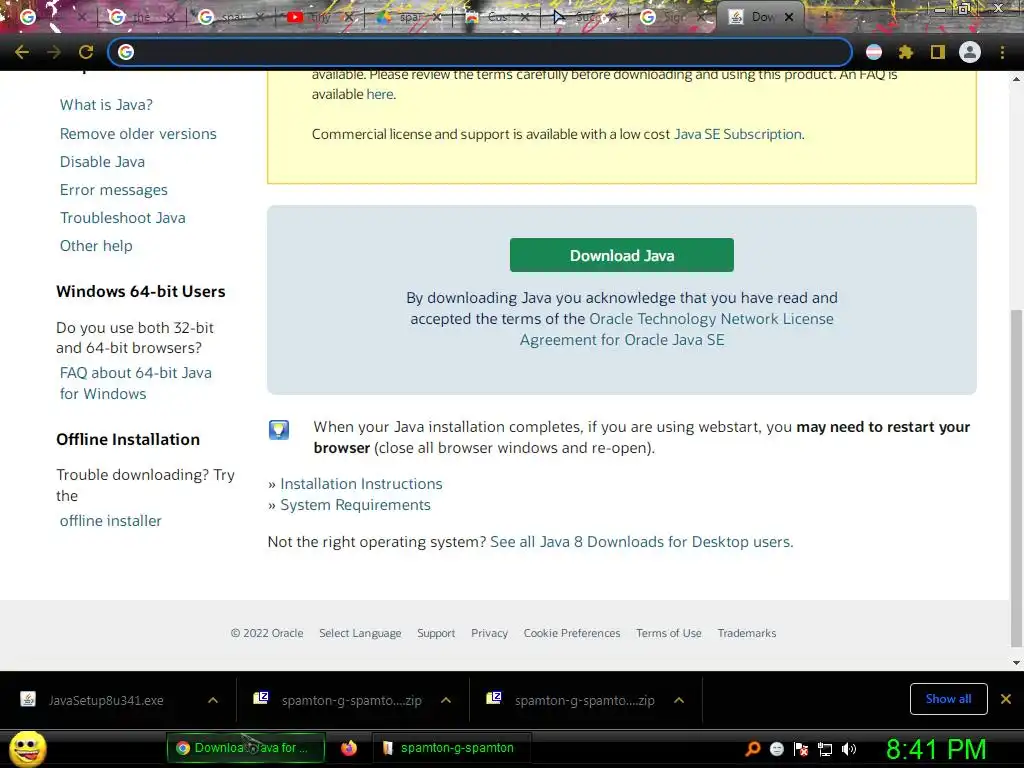Expand chevron of zip download beside Show all
The image size is (1024, 768).
click(x=679, y=700)
